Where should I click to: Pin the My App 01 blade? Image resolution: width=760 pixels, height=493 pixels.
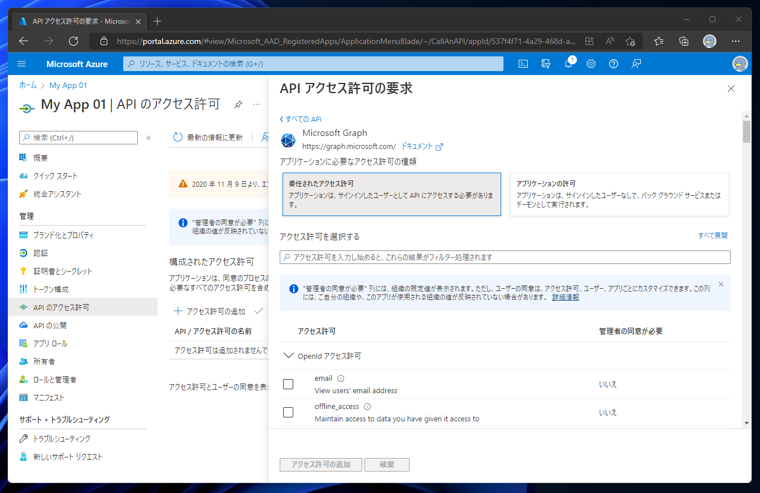point(238,105)
